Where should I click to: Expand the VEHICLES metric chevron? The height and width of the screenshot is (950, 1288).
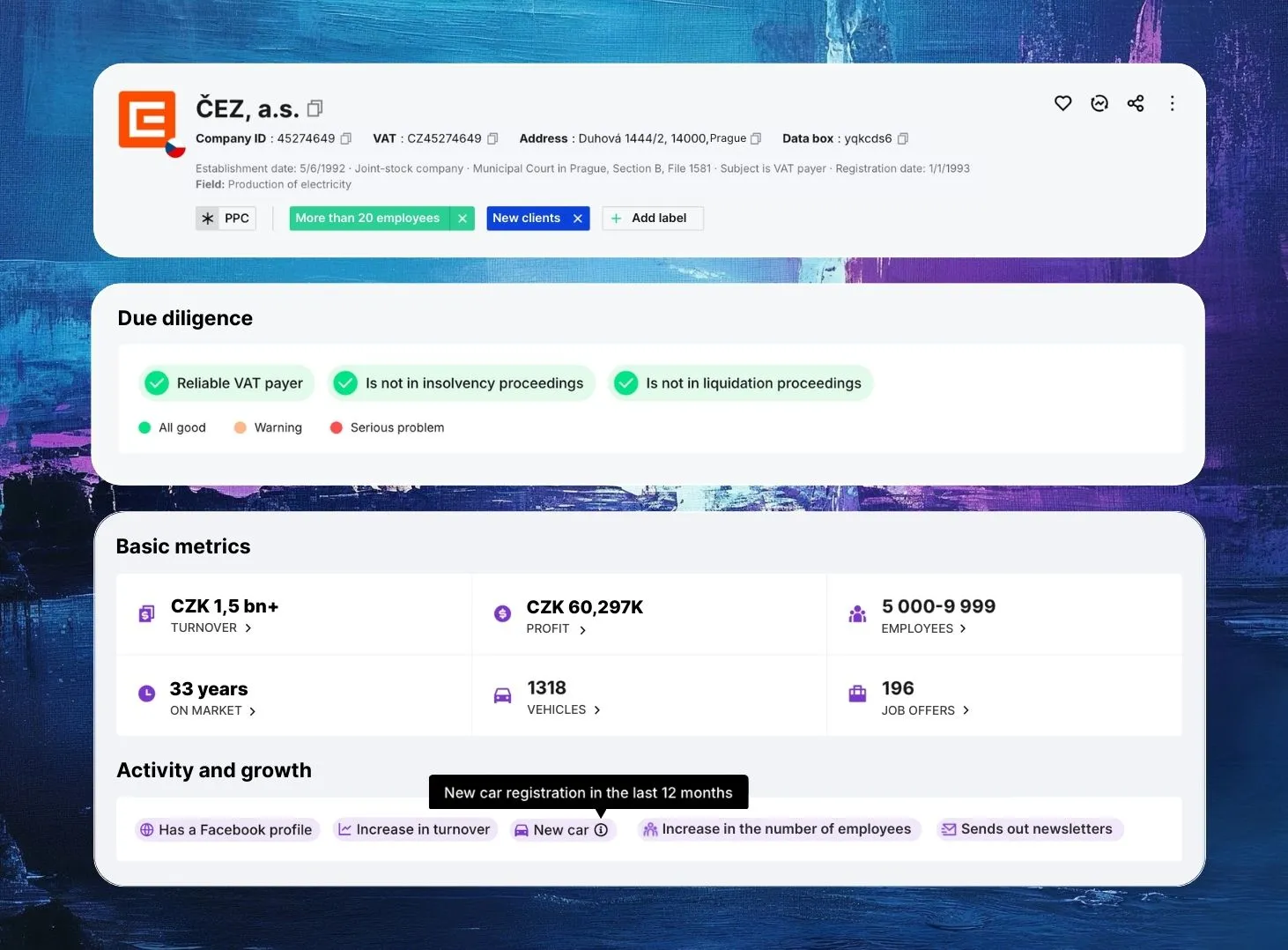tap(597, 709)
